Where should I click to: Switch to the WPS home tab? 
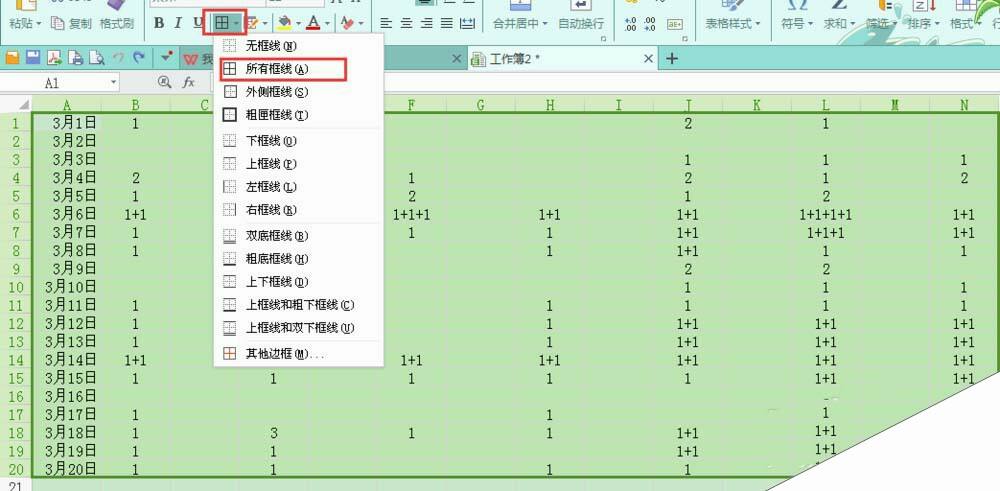tap(198, 59)
